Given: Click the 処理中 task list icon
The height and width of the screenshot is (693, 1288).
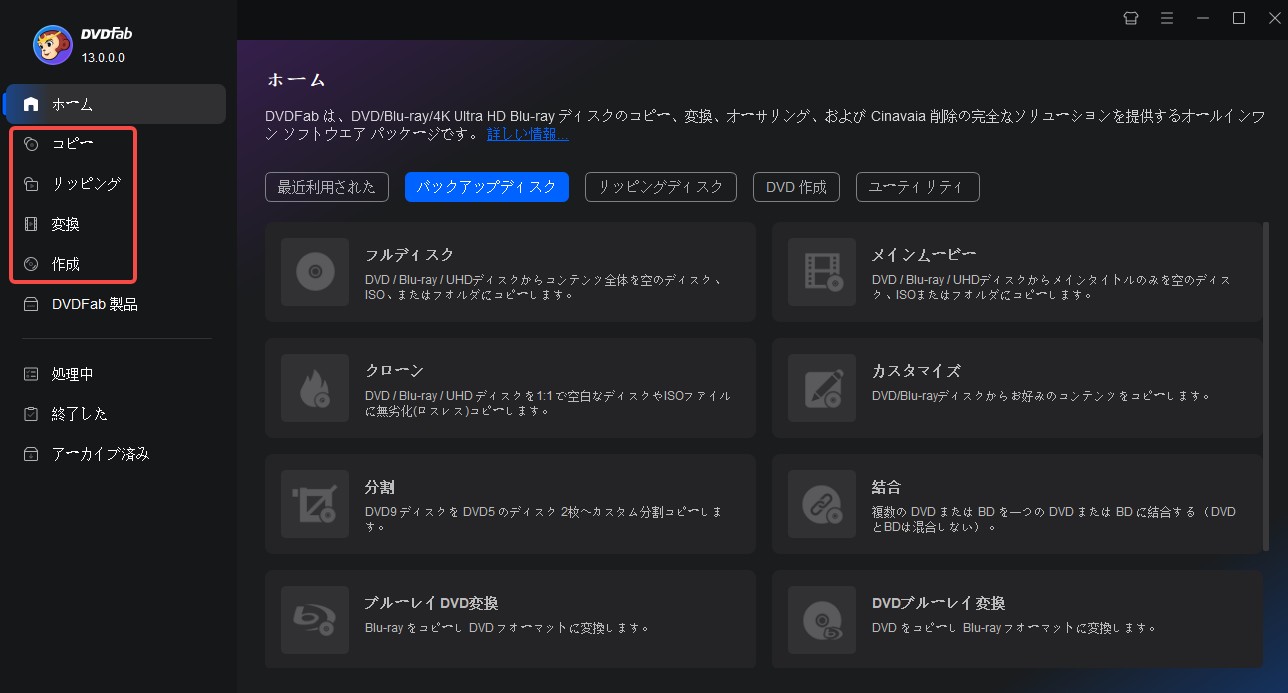Looking at the screenshot, I should click(x=31, y=374).
